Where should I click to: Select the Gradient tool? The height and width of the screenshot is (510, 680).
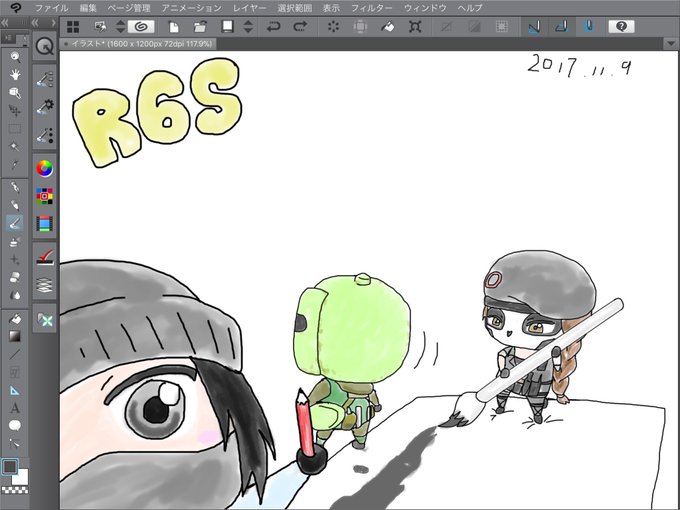pos(15,336)
